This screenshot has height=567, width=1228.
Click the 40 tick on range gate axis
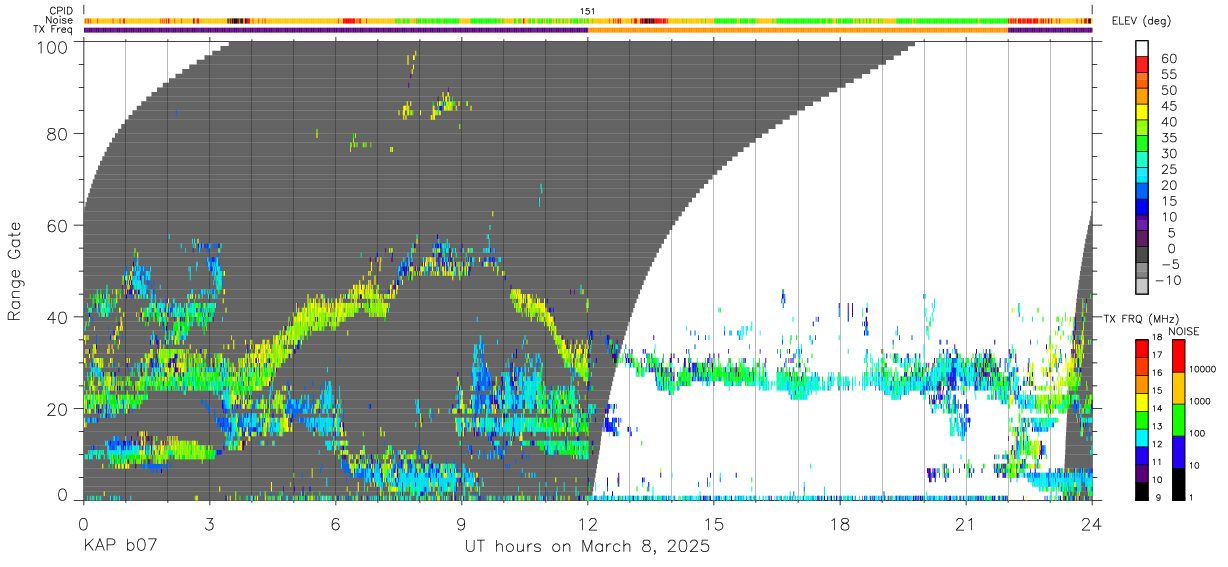coord(58,317)
